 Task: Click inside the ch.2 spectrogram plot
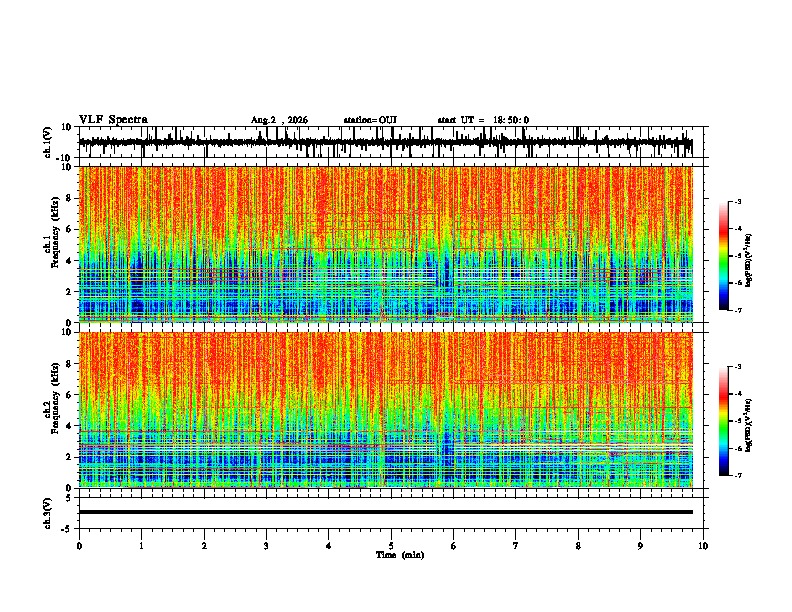point(386,410)
